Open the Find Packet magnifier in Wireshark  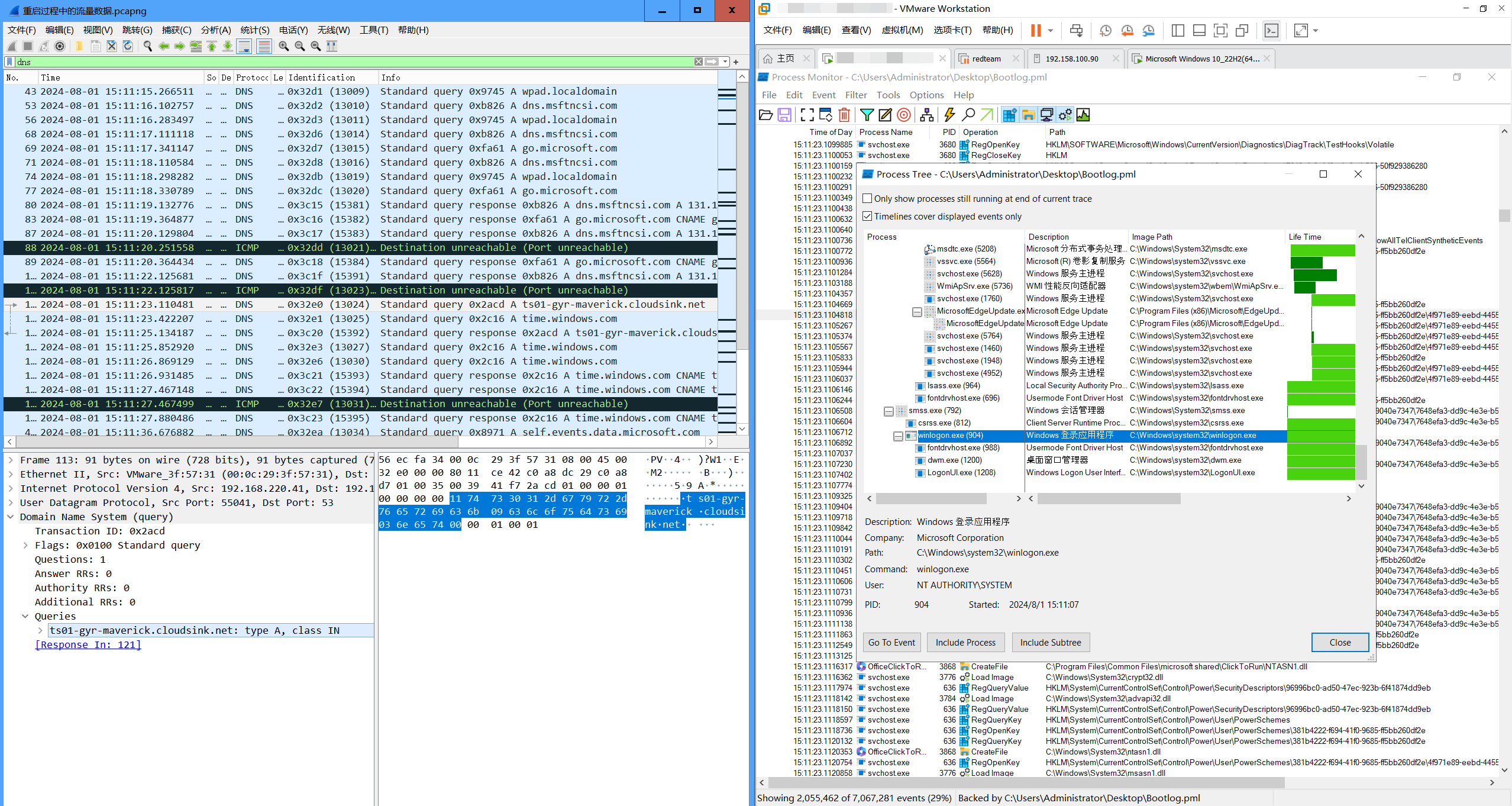click(148, 46)
